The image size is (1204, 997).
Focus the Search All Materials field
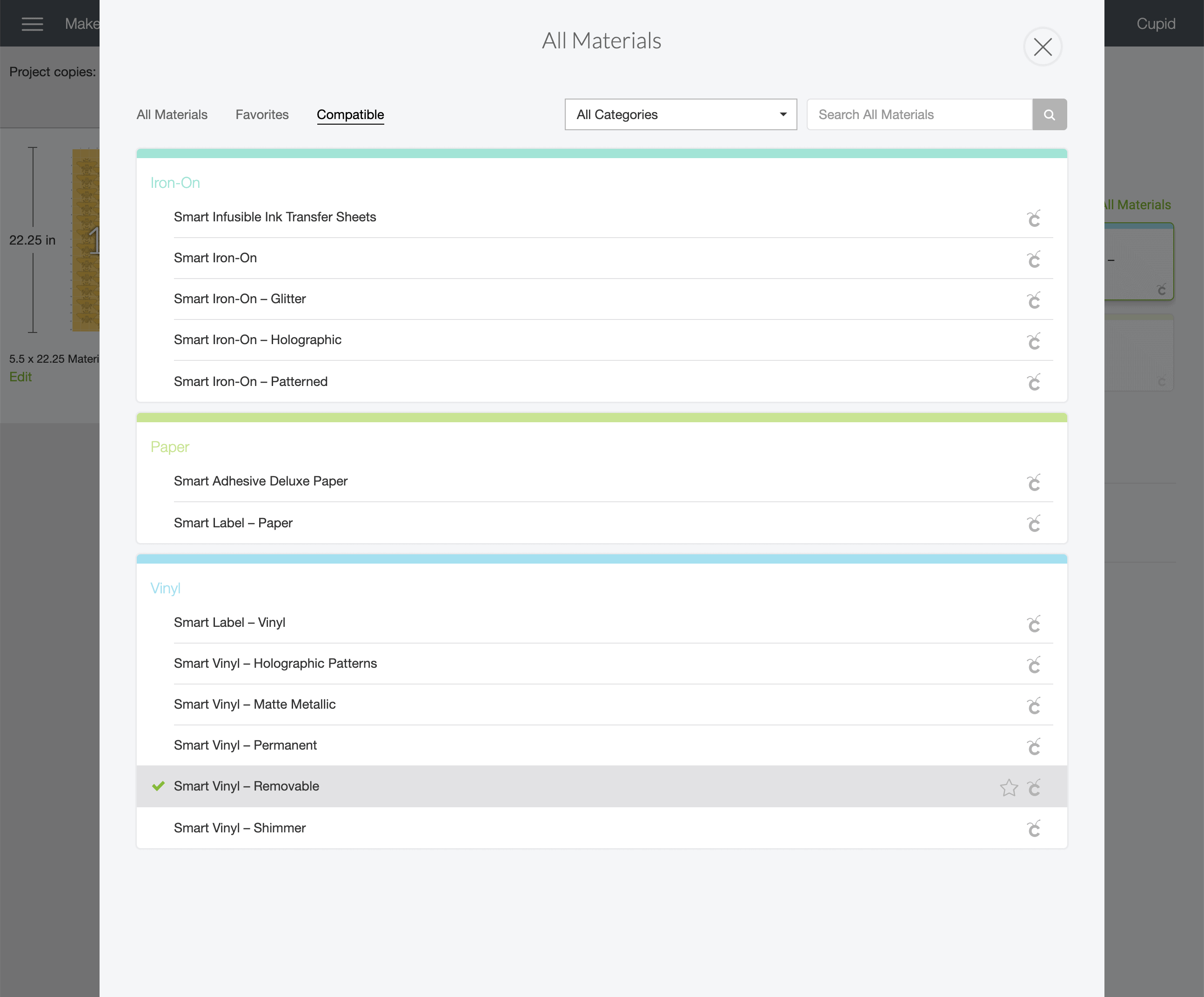pyautogui.click(x=919, y=114)
